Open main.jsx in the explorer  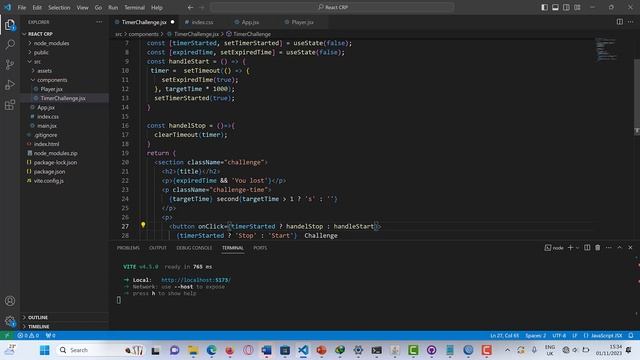[47, 126]
